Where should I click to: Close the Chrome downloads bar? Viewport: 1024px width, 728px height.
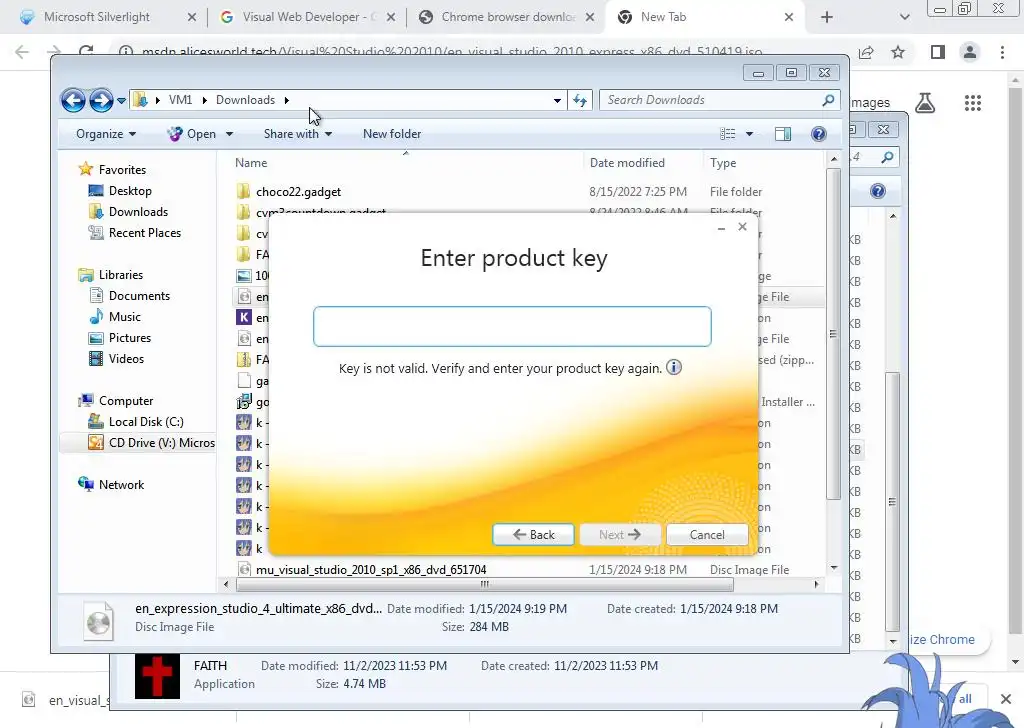[1006, 699]
